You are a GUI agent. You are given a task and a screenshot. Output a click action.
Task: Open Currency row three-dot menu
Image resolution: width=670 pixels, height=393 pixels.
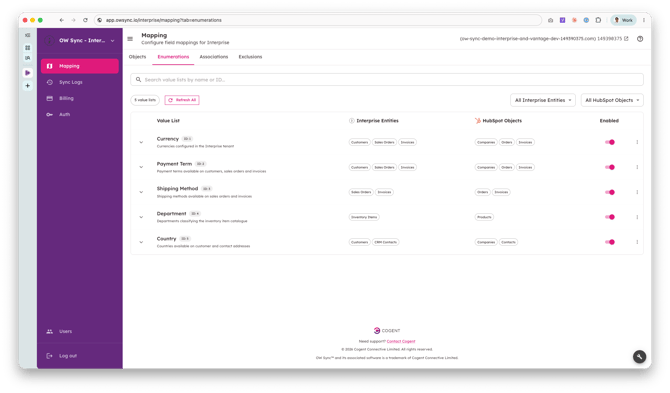coord(637,142)
